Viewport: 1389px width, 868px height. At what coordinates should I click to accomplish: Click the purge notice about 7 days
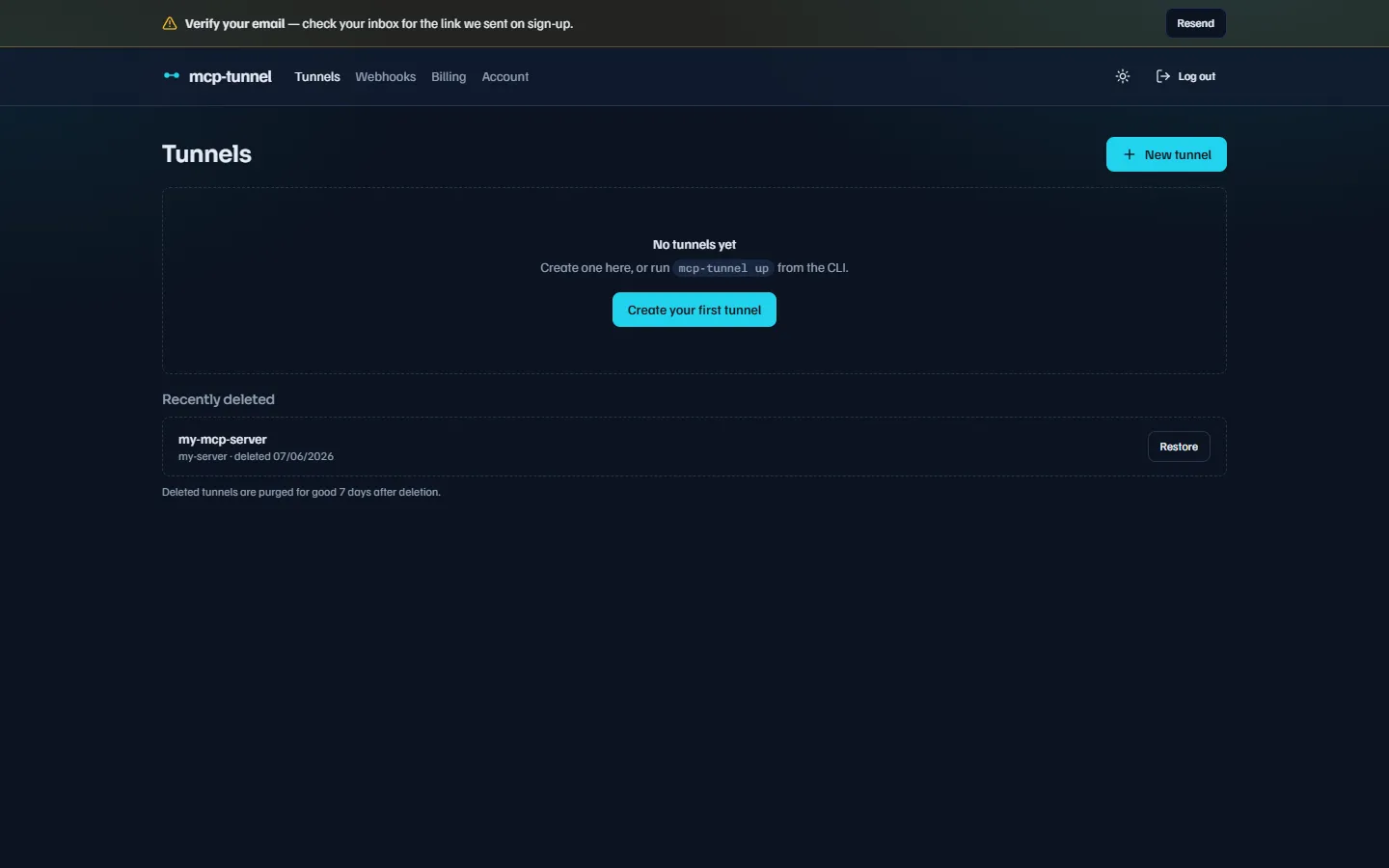click(x=301, y=492)
